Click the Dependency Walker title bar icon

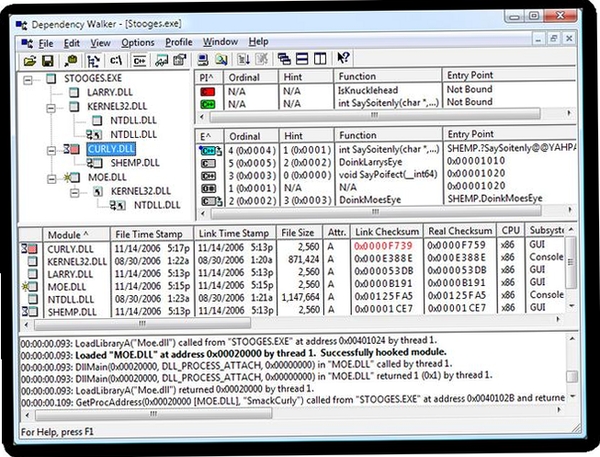click(21, 25)
